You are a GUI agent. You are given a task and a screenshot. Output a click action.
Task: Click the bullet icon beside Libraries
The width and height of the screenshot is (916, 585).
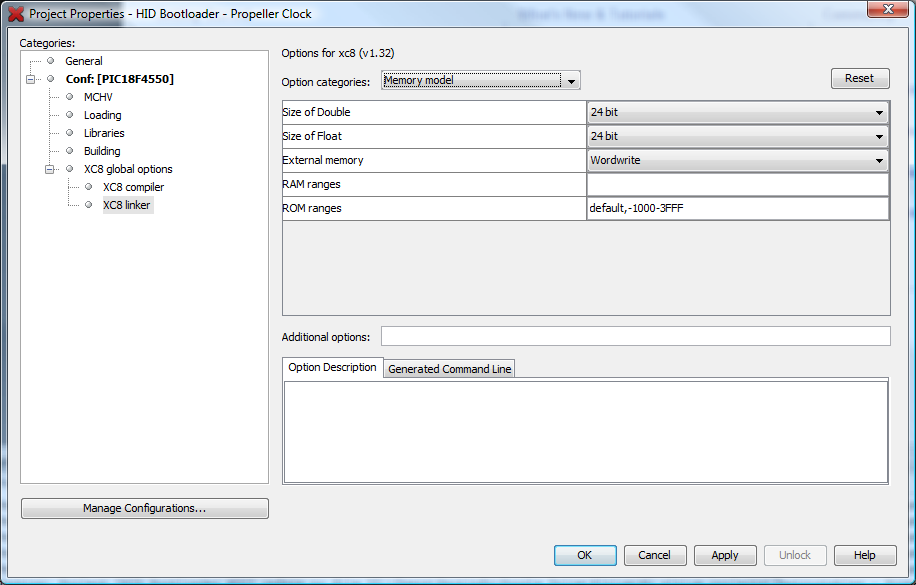pyautogui.click(x=70, y=133)
